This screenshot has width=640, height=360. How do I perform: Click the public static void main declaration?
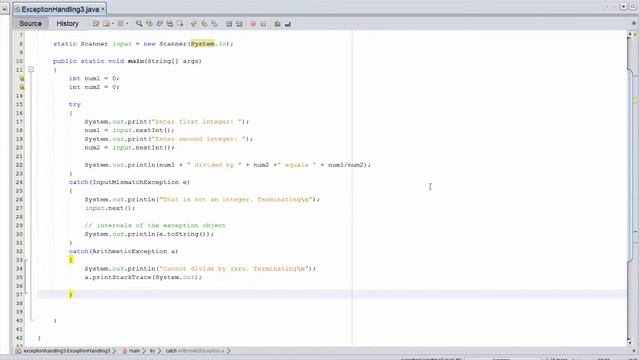tap(127, 61)
